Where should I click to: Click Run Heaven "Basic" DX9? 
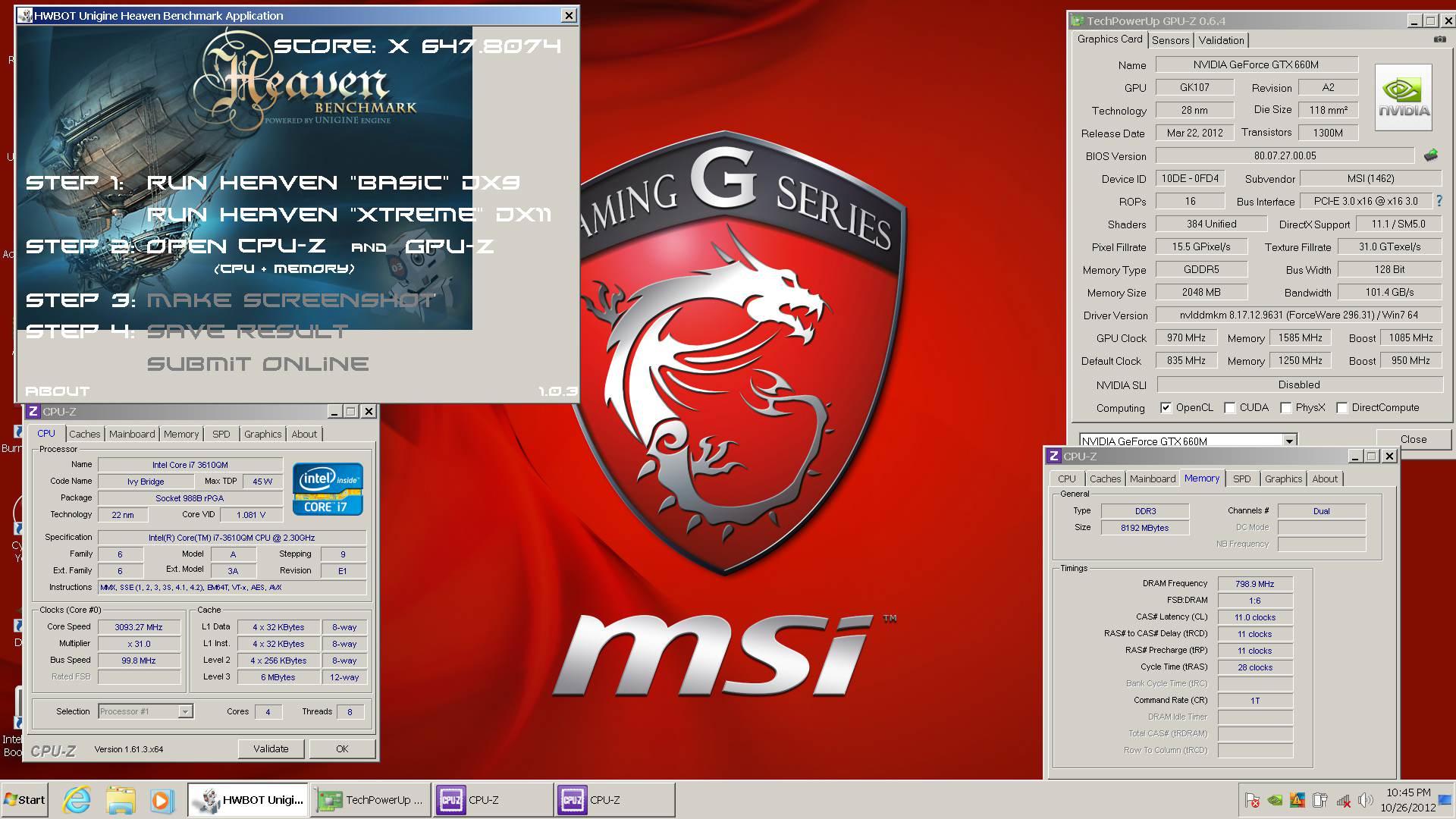pos(334,183)
